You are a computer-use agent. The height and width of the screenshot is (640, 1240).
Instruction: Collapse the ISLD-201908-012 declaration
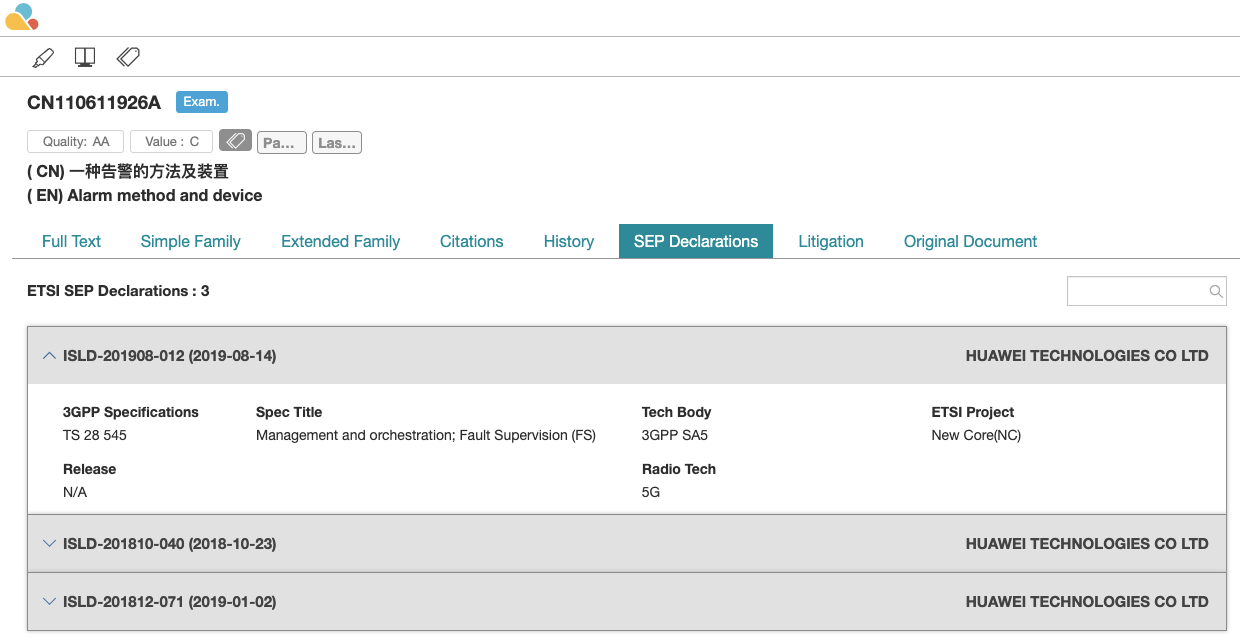click(49, 355)
